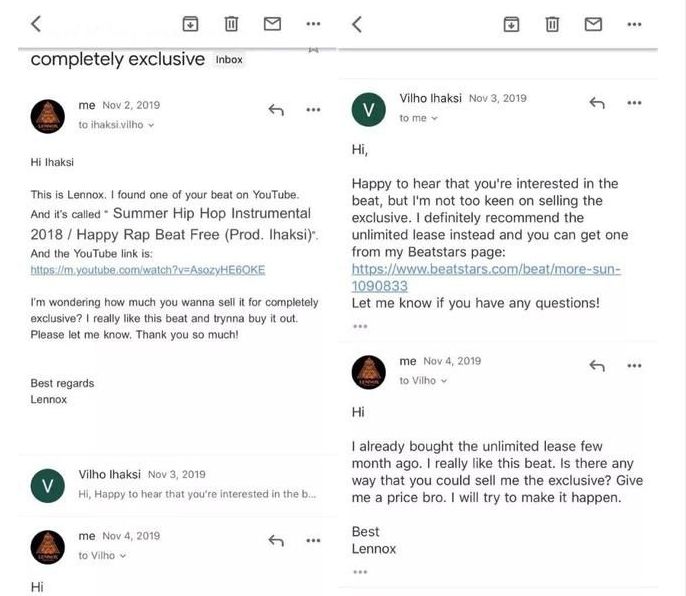Open more options in left pane toolbar
The image size is (686, 596).
(313, 24)
